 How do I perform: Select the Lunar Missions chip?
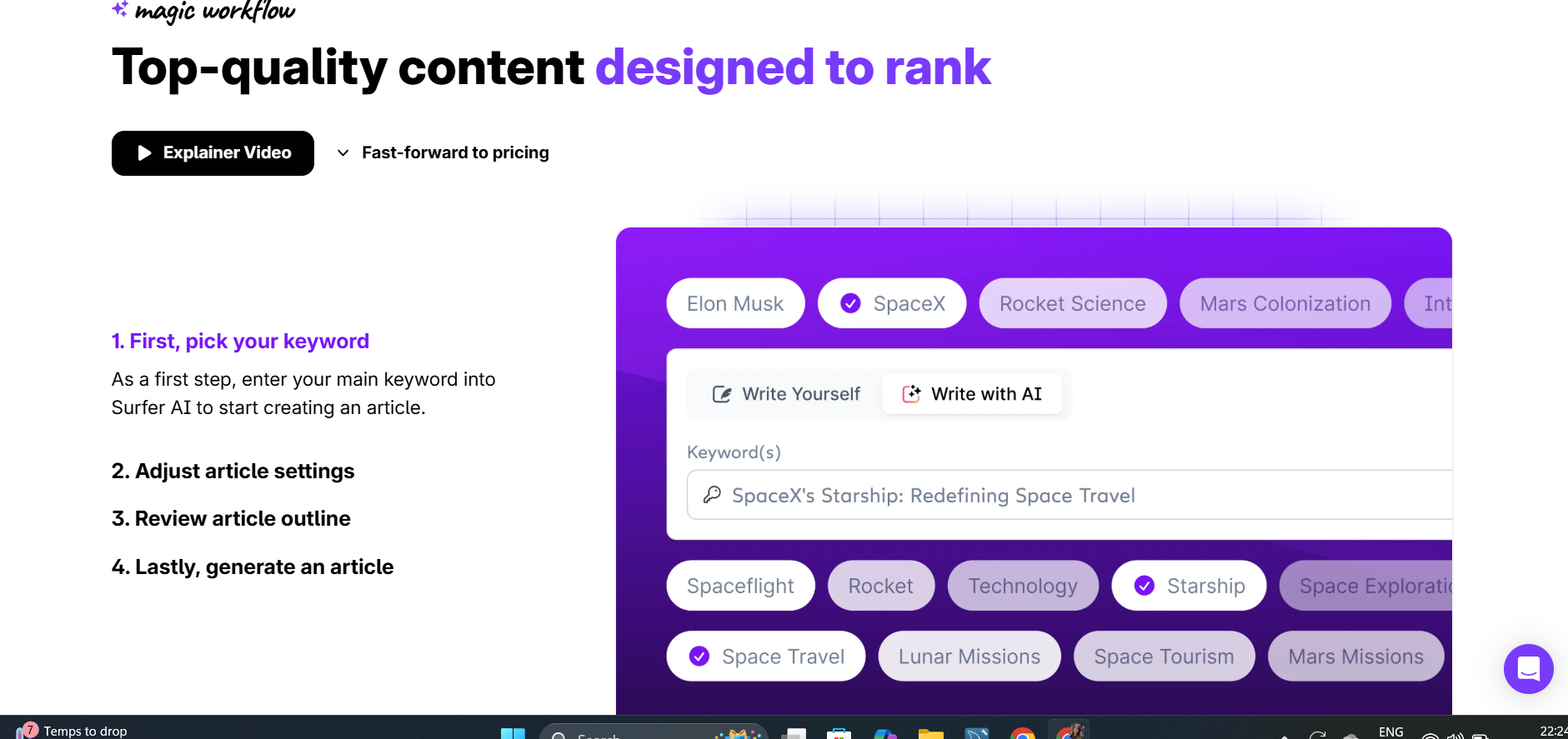click(x=969, y=657)
